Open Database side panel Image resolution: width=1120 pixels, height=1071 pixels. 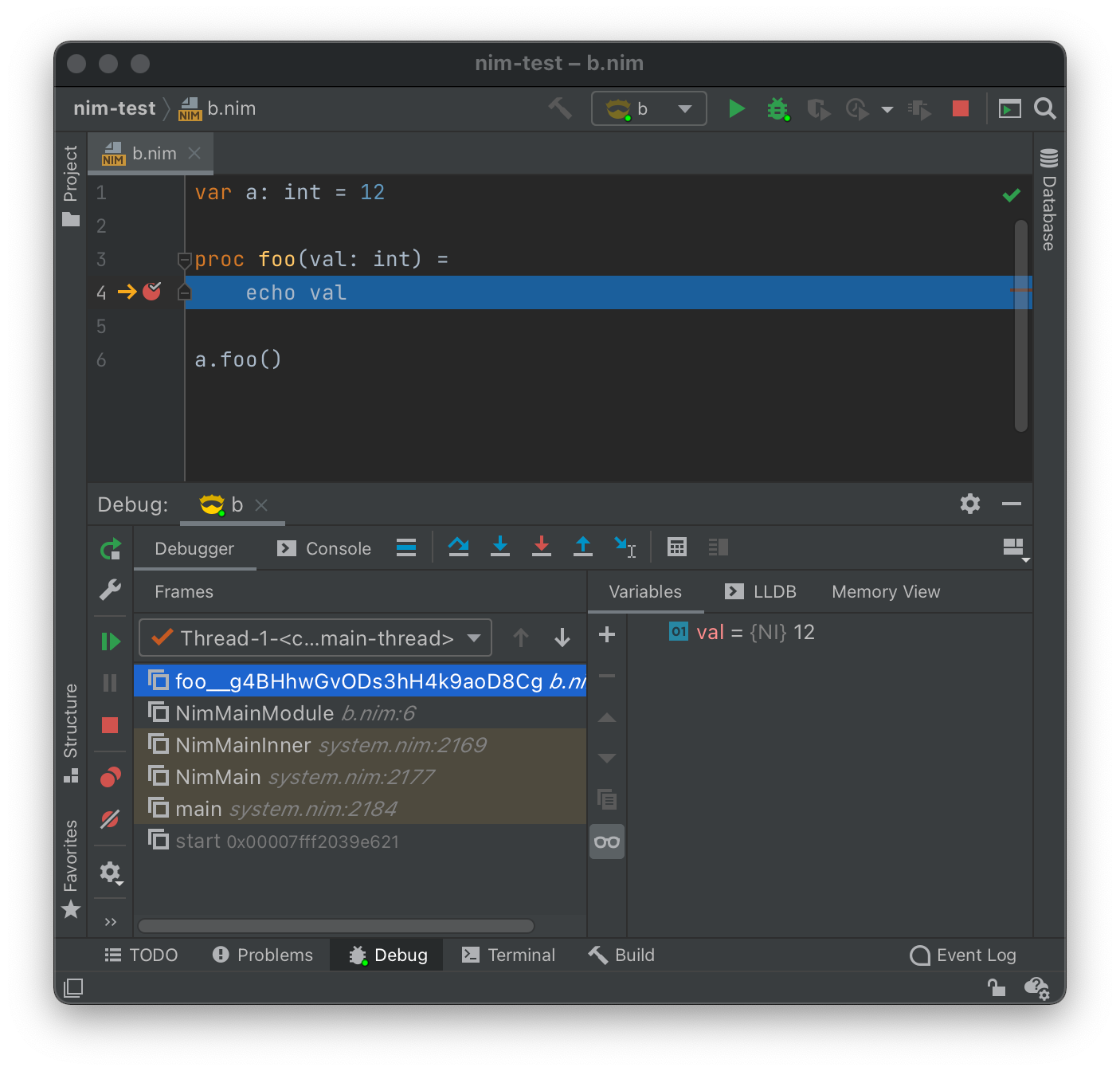(x=1049, y=199)
